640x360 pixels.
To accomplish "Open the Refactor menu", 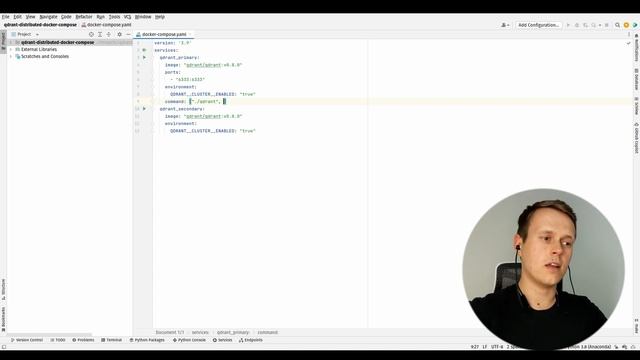I will click(x=84, y=17).
